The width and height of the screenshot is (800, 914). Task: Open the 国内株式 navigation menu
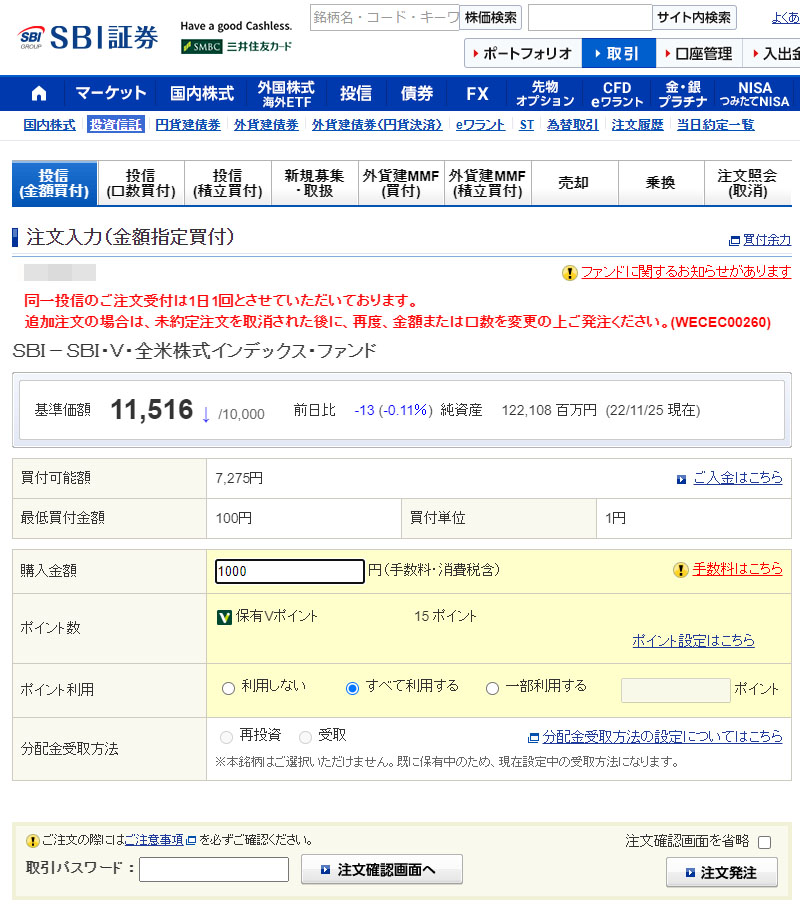201,94
